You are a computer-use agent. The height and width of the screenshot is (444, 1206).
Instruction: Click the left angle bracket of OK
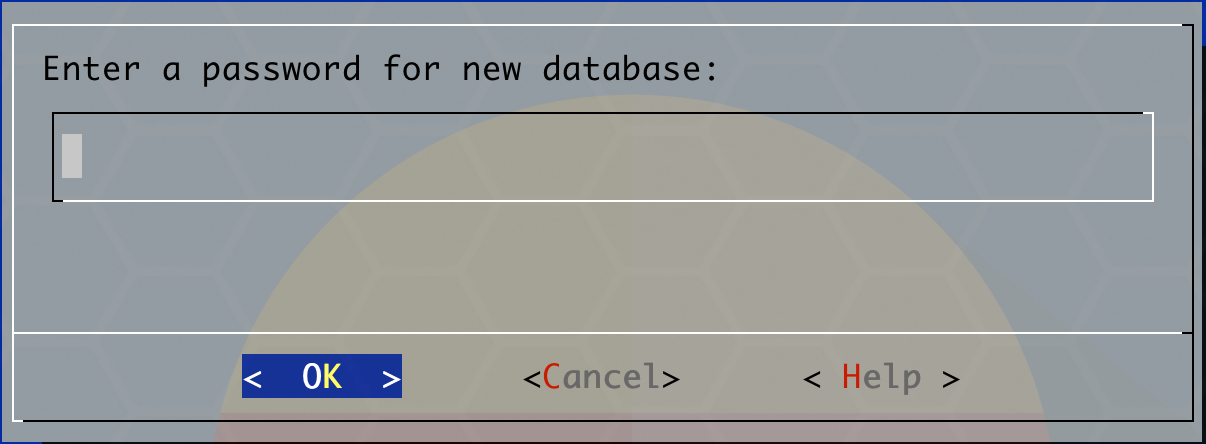(253, 378)
